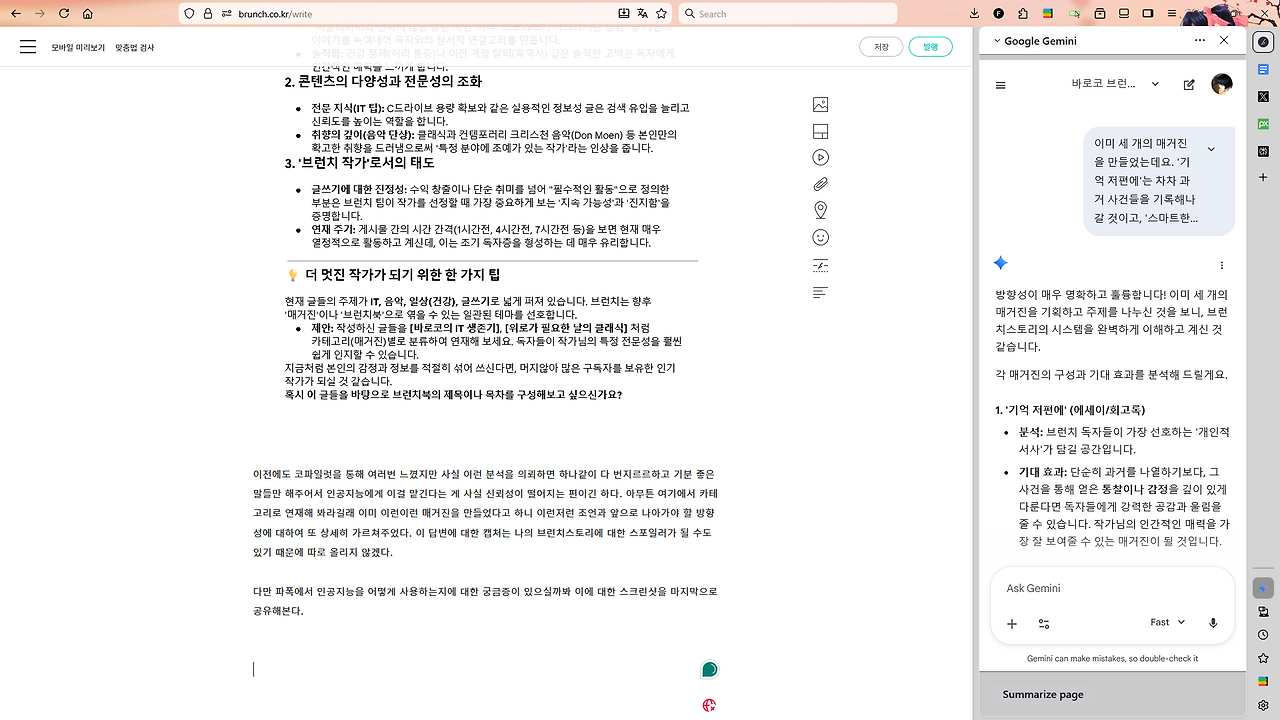Insert a divider using the layout icon
Viewport: 1280px width, 720px height.
[820, 131]
